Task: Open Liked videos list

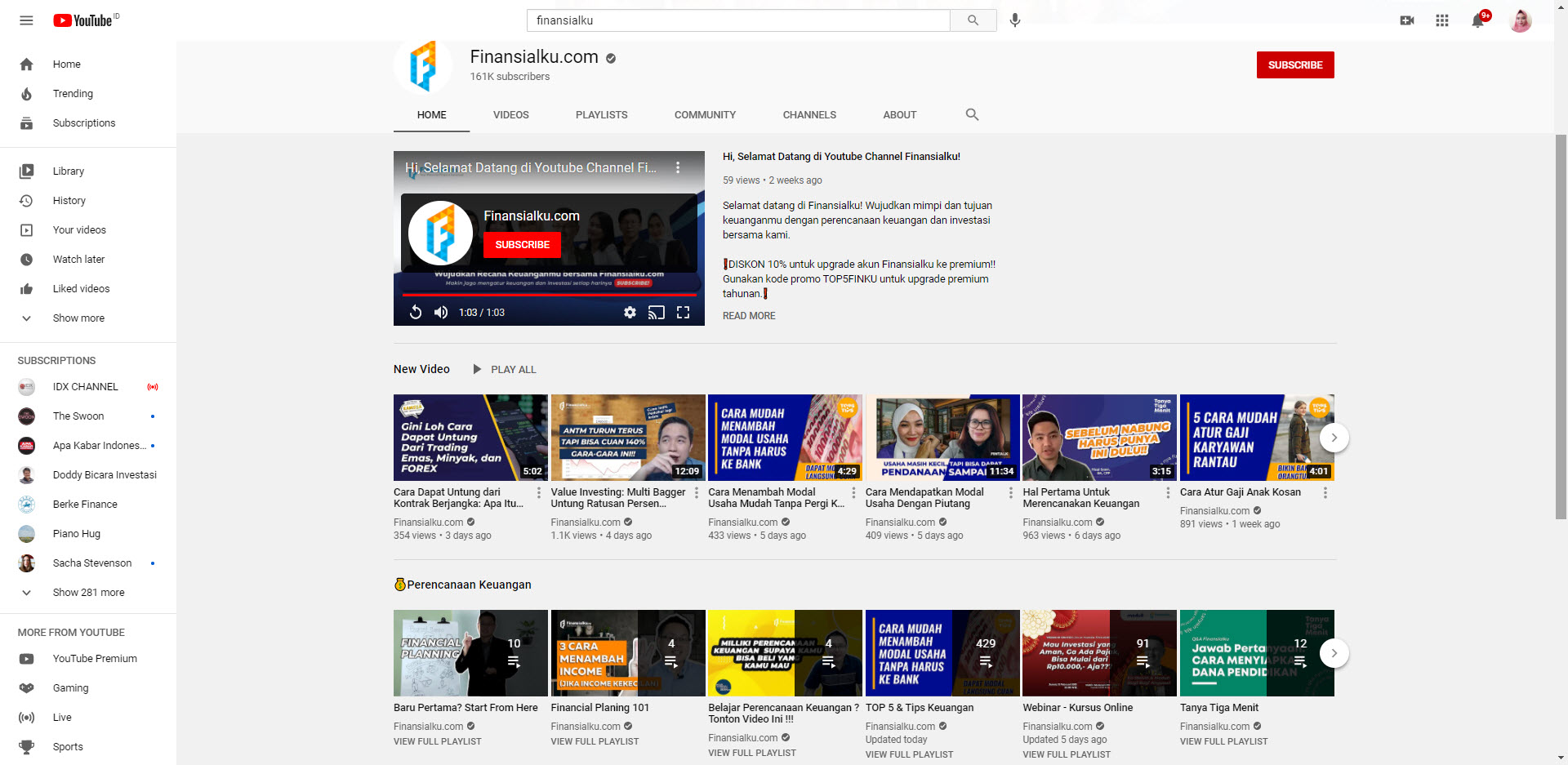Action: tap(88, 289)
